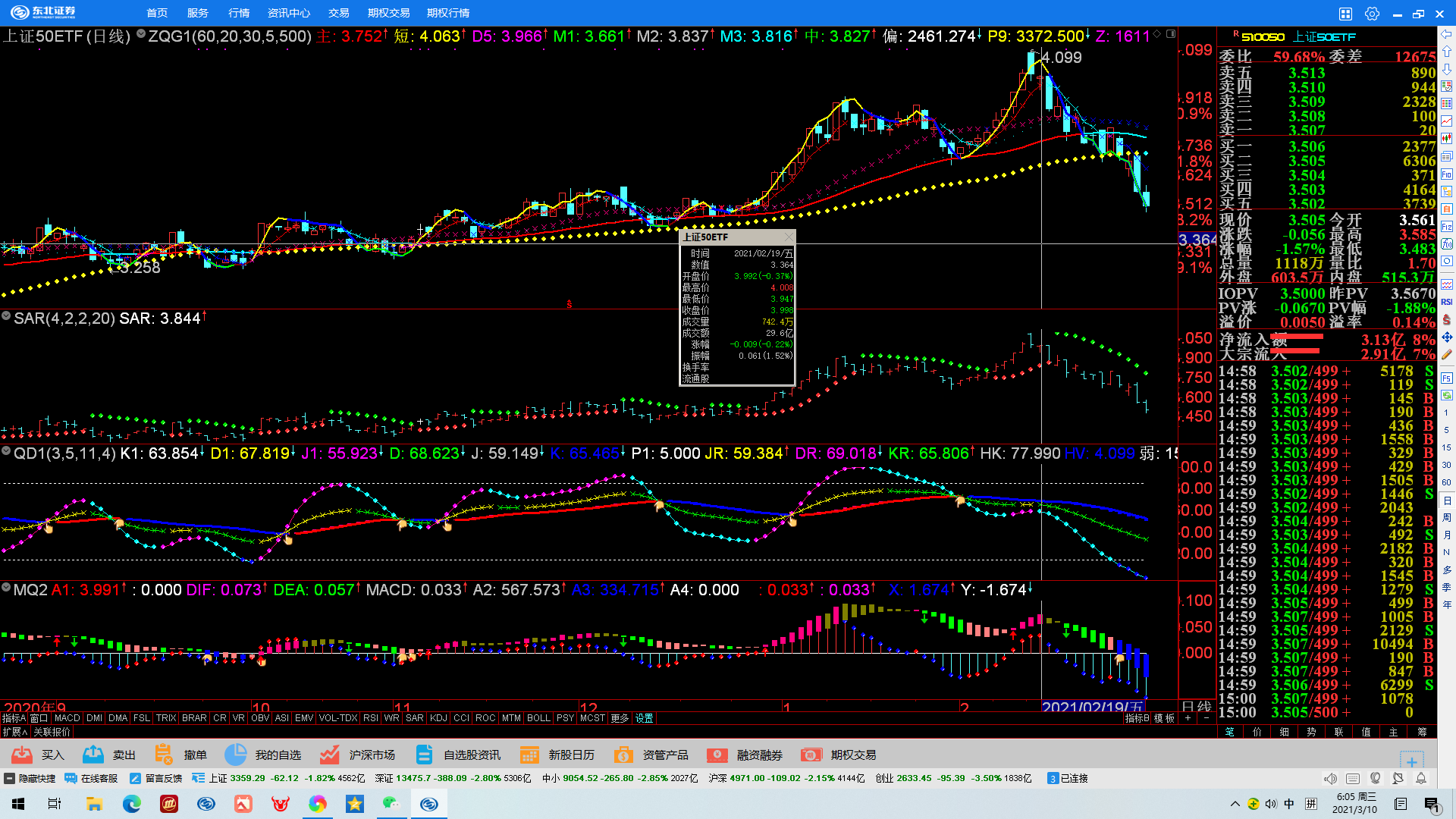
Task: Click the back arrow in right sidebar
Action: tap(1447, 34)
